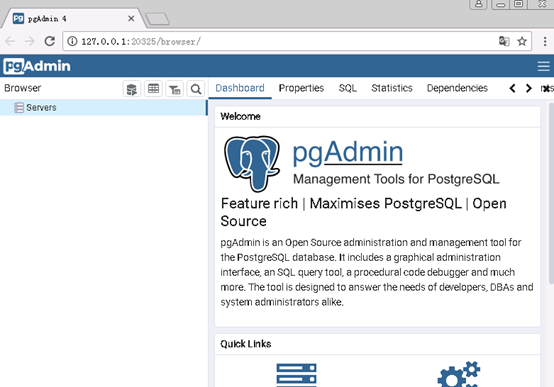Open the pgAdmin hamburger menu

543,66
